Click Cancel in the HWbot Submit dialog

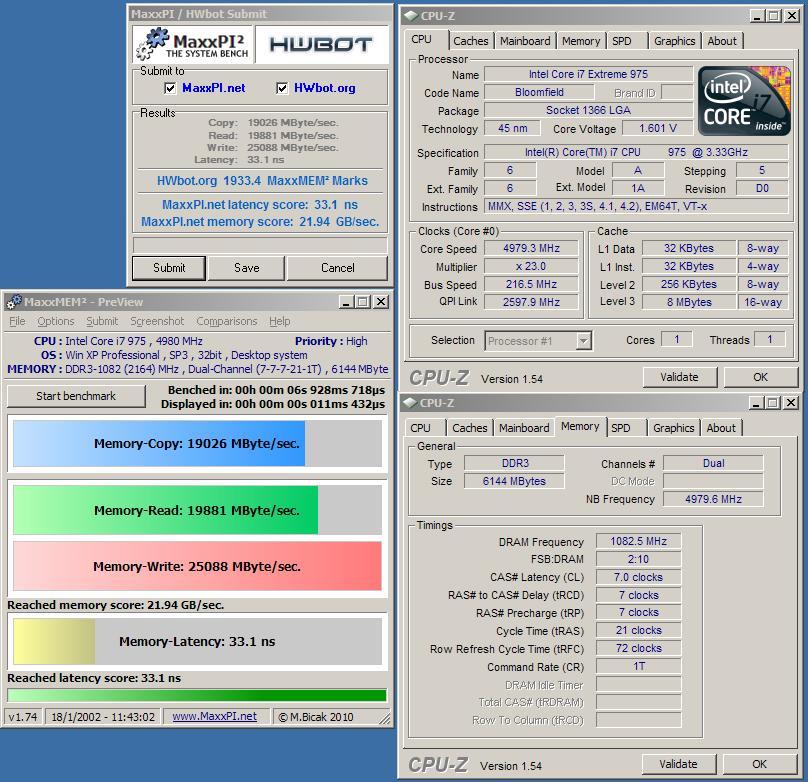338,268
